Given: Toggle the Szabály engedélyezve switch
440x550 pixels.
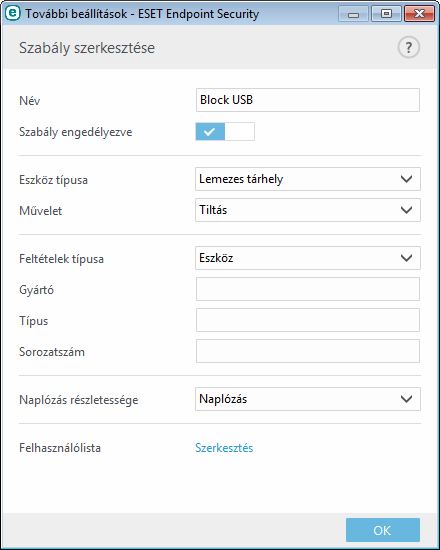Looking at the screenshot, I should point(225,132).
